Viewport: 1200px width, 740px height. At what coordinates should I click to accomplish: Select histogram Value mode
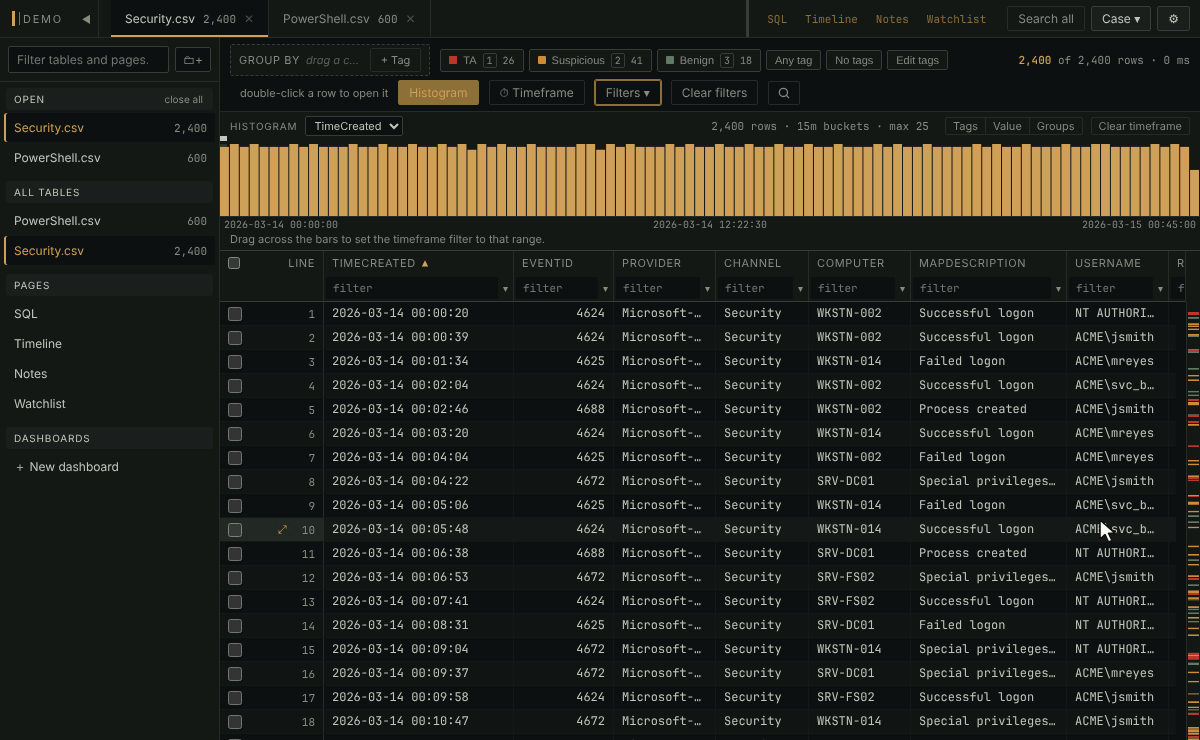click(x=1007, y=126)
